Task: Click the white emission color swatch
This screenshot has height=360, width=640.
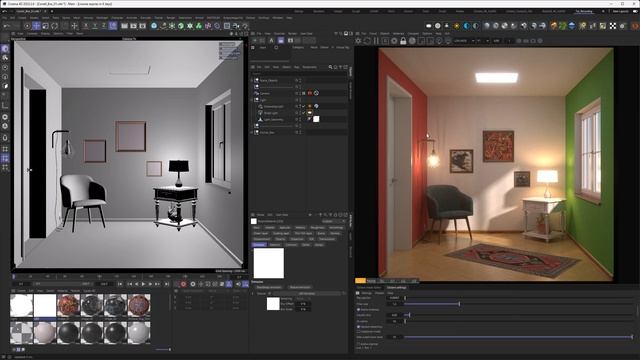Action: (269, 263)
